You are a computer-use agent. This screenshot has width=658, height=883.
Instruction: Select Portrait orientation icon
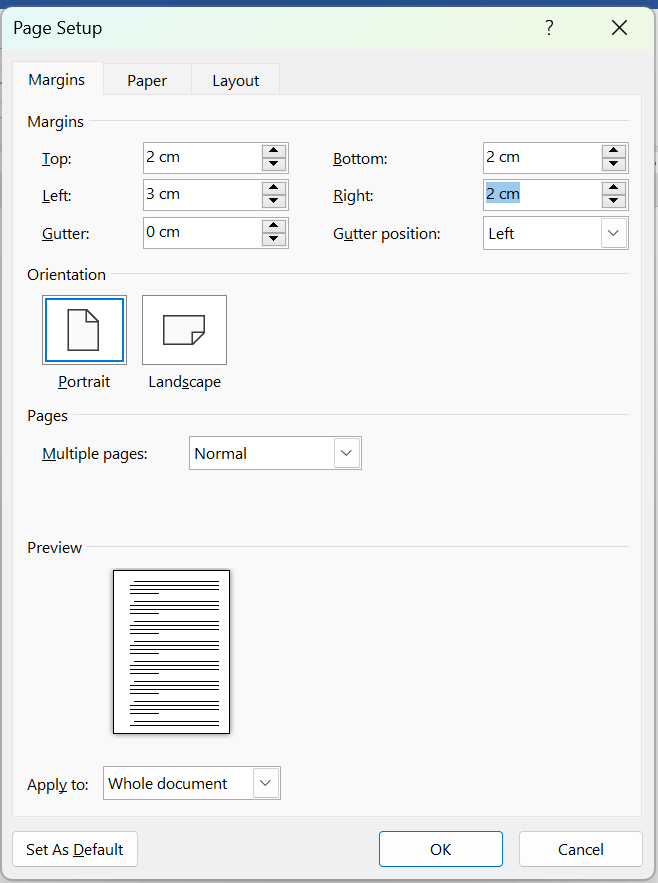point(84,330)
